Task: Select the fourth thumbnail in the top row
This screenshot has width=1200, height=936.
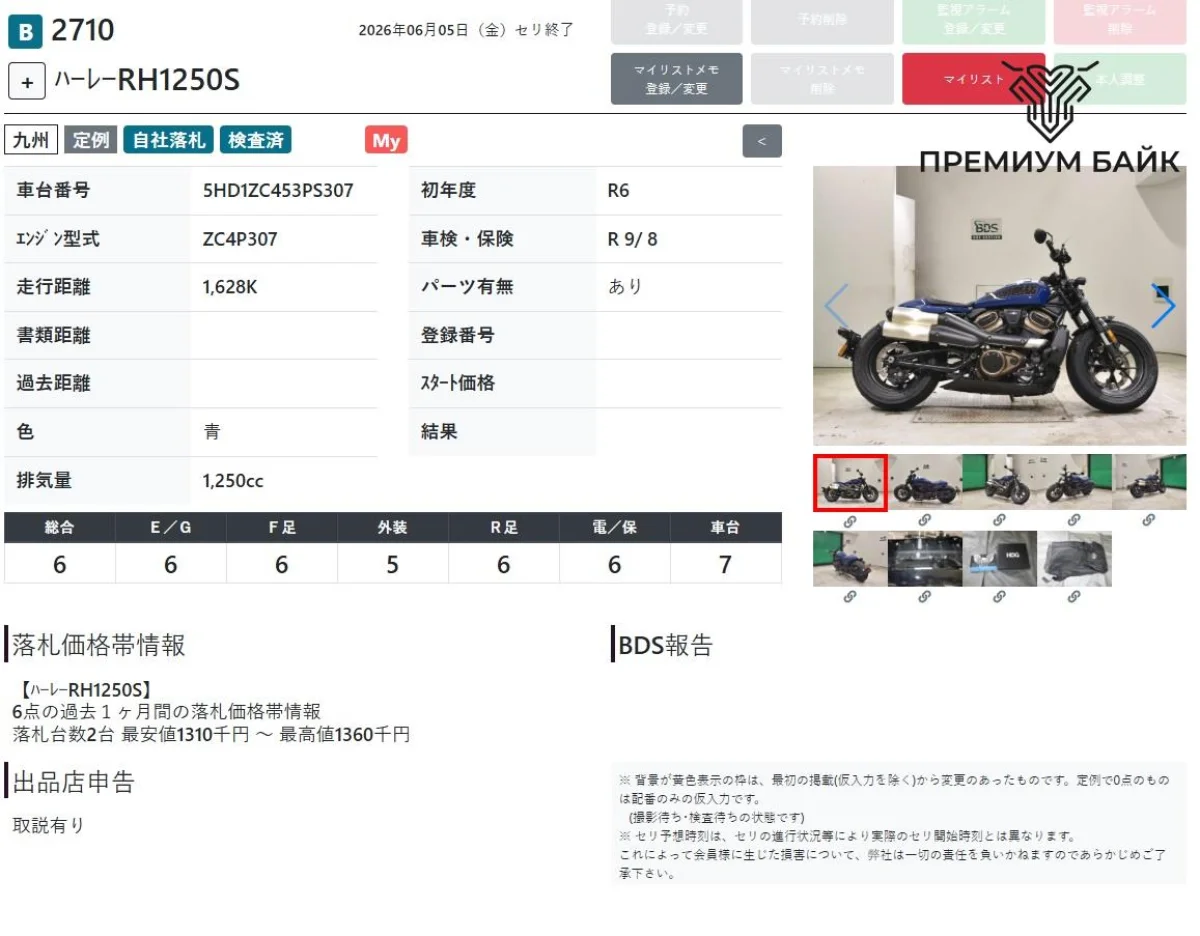Action: pyautogui.click(x=1074, y=483)
